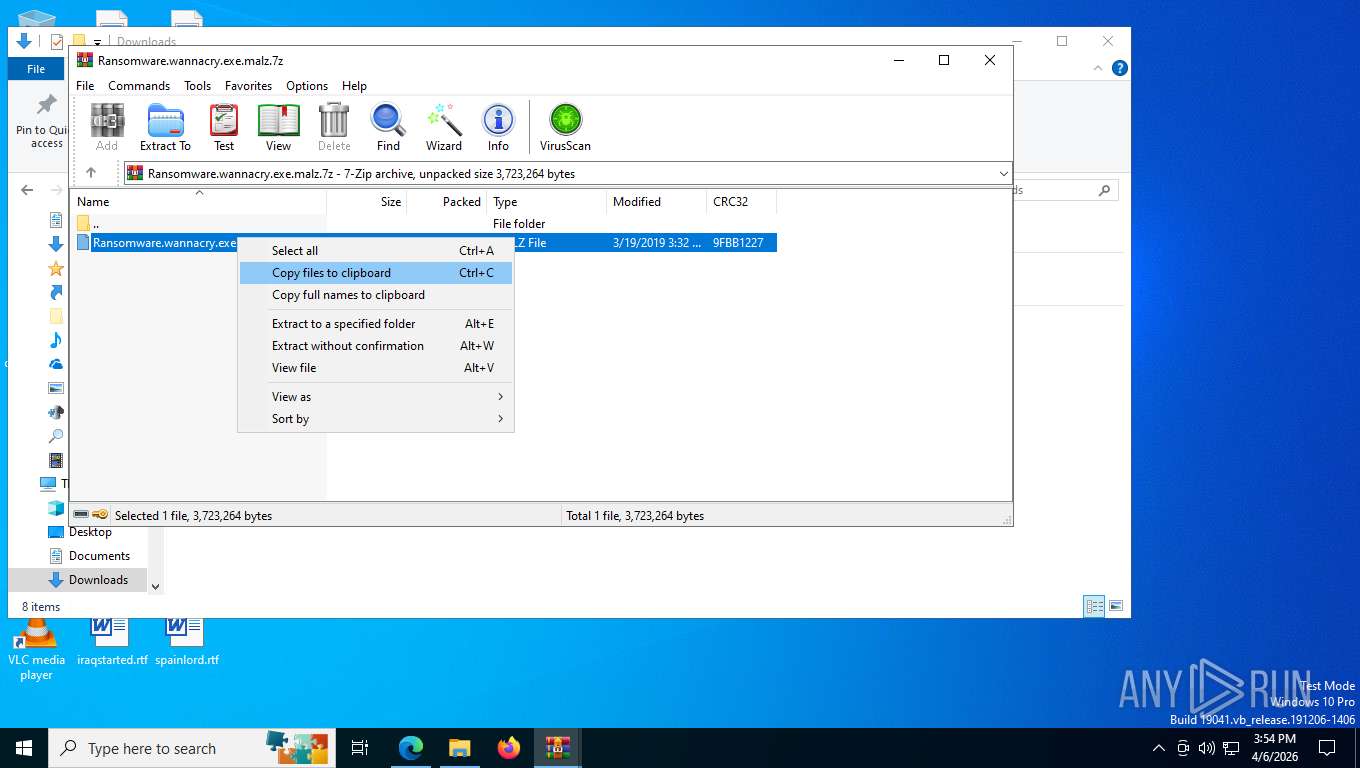1360x768 pixels.
Task: Sort by the CRC32 column header
Action: point(741,202)
